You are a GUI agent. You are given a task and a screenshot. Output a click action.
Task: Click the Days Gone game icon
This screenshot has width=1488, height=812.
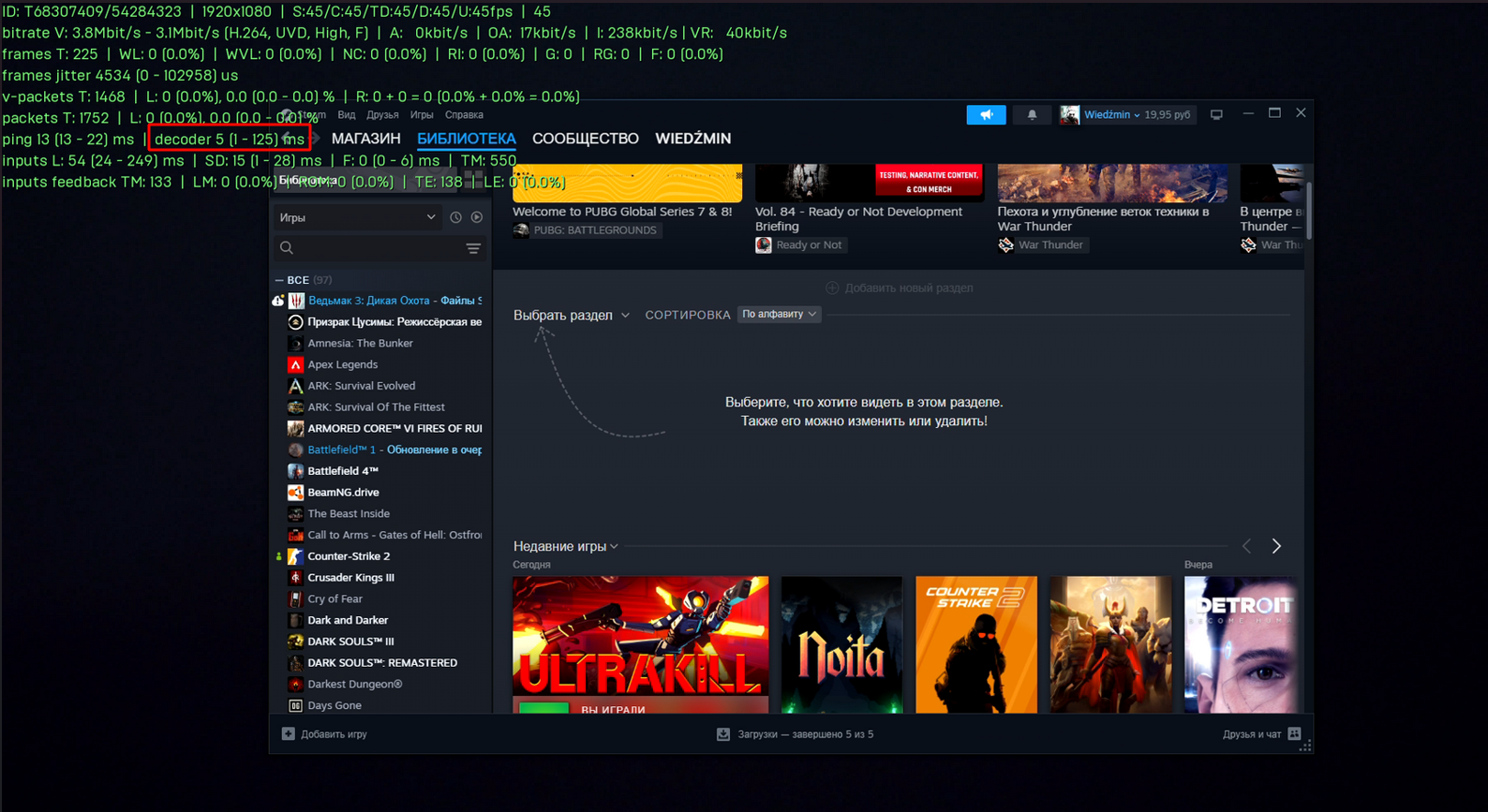click(x=295, y=705)
